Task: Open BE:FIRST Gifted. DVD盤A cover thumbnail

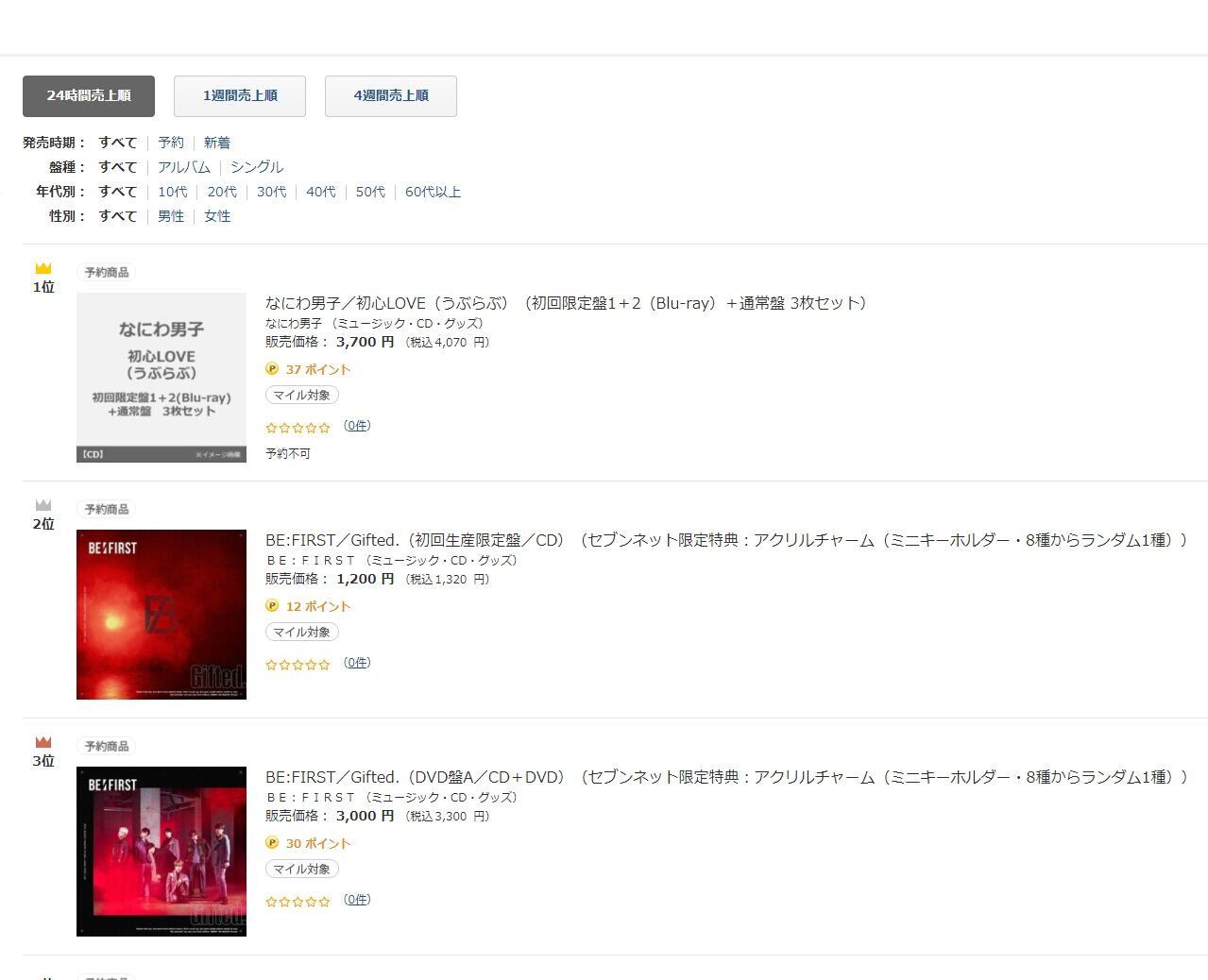Action: (162, 852)
